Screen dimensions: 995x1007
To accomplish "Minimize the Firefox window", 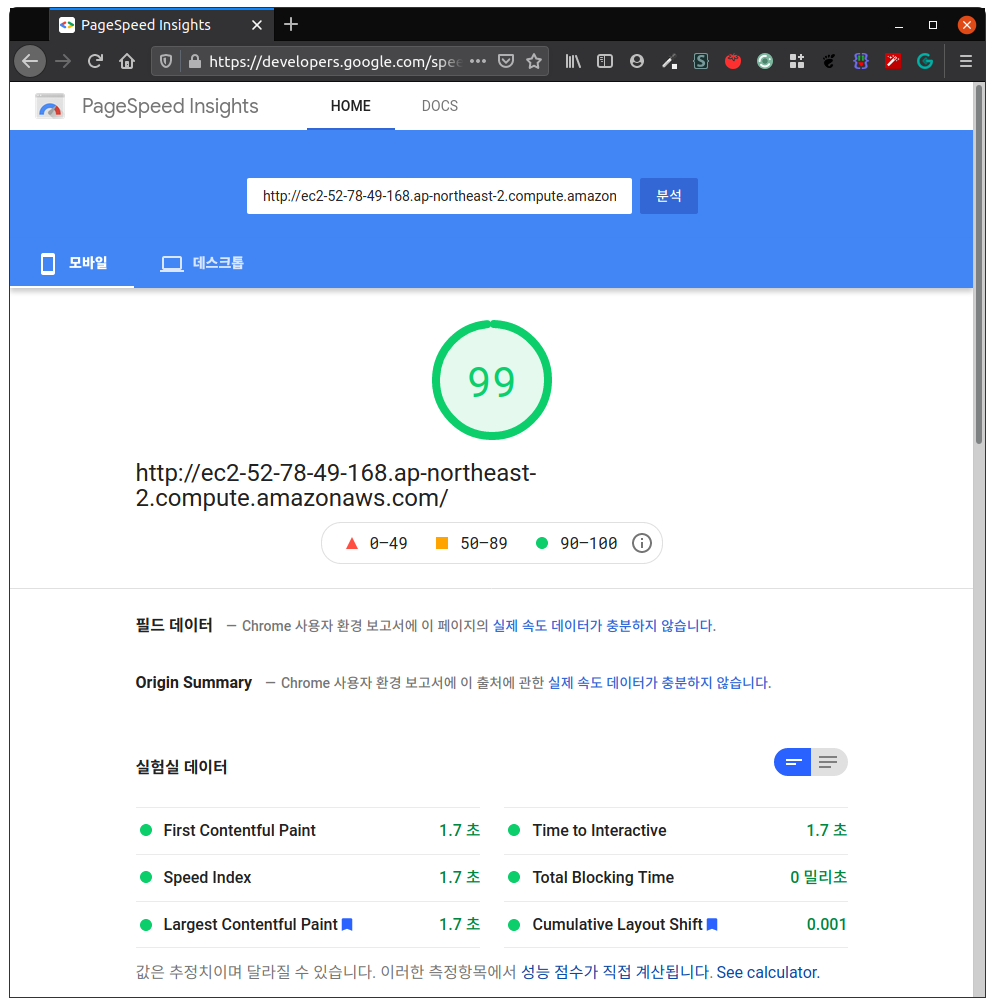I will coord(899,25).
